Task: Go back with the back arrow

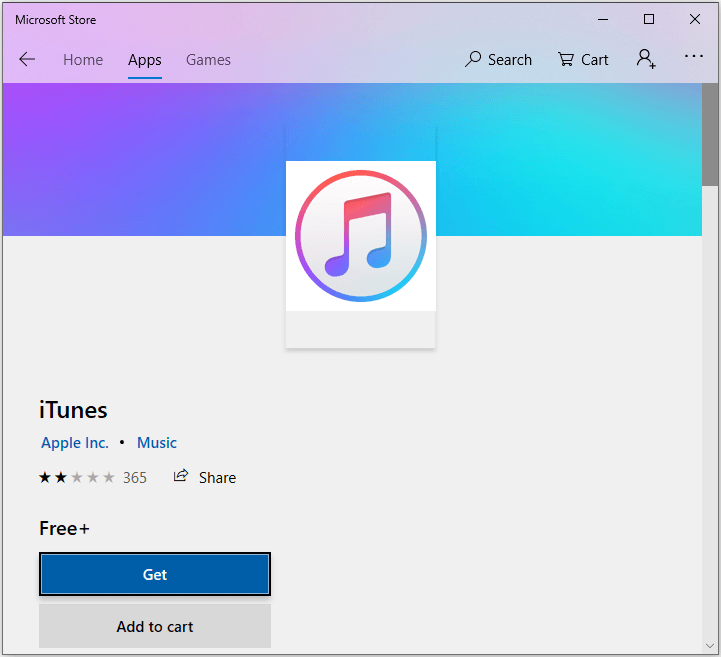Action: (x=27, y=59)
